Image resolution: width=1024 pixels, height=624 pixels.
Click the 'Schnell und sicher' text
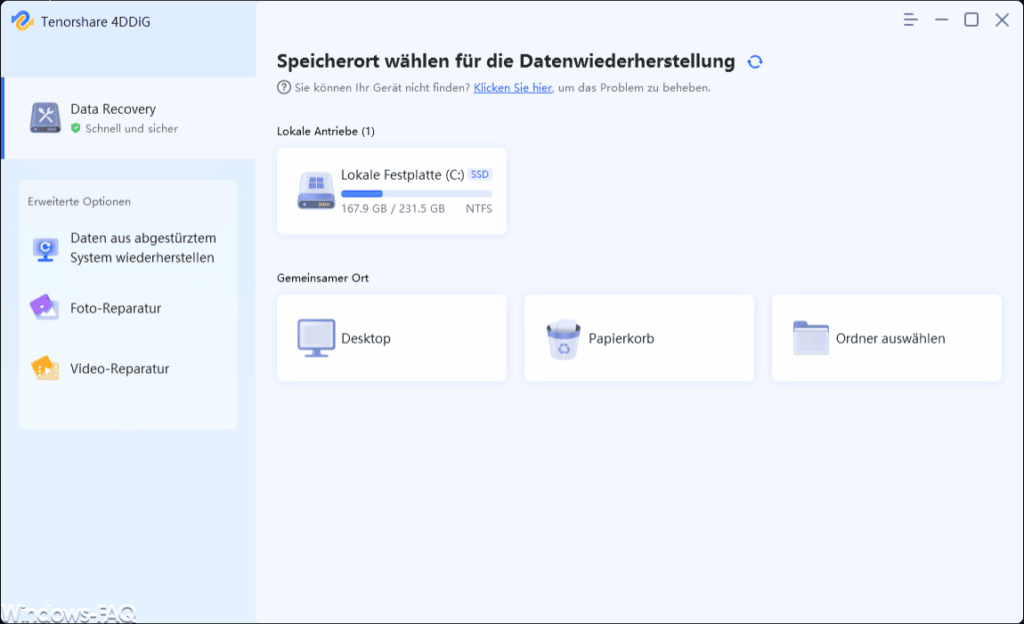[132, 129]
